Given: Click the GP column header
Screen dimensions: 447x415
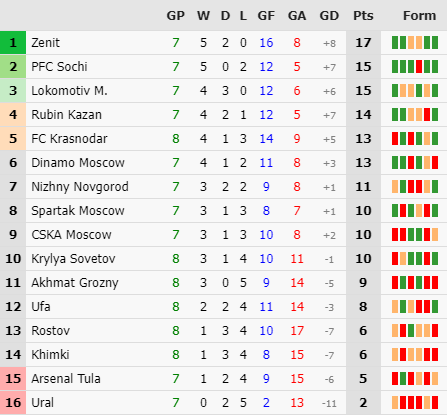Looking at the screenshot, I should point(176,16).
